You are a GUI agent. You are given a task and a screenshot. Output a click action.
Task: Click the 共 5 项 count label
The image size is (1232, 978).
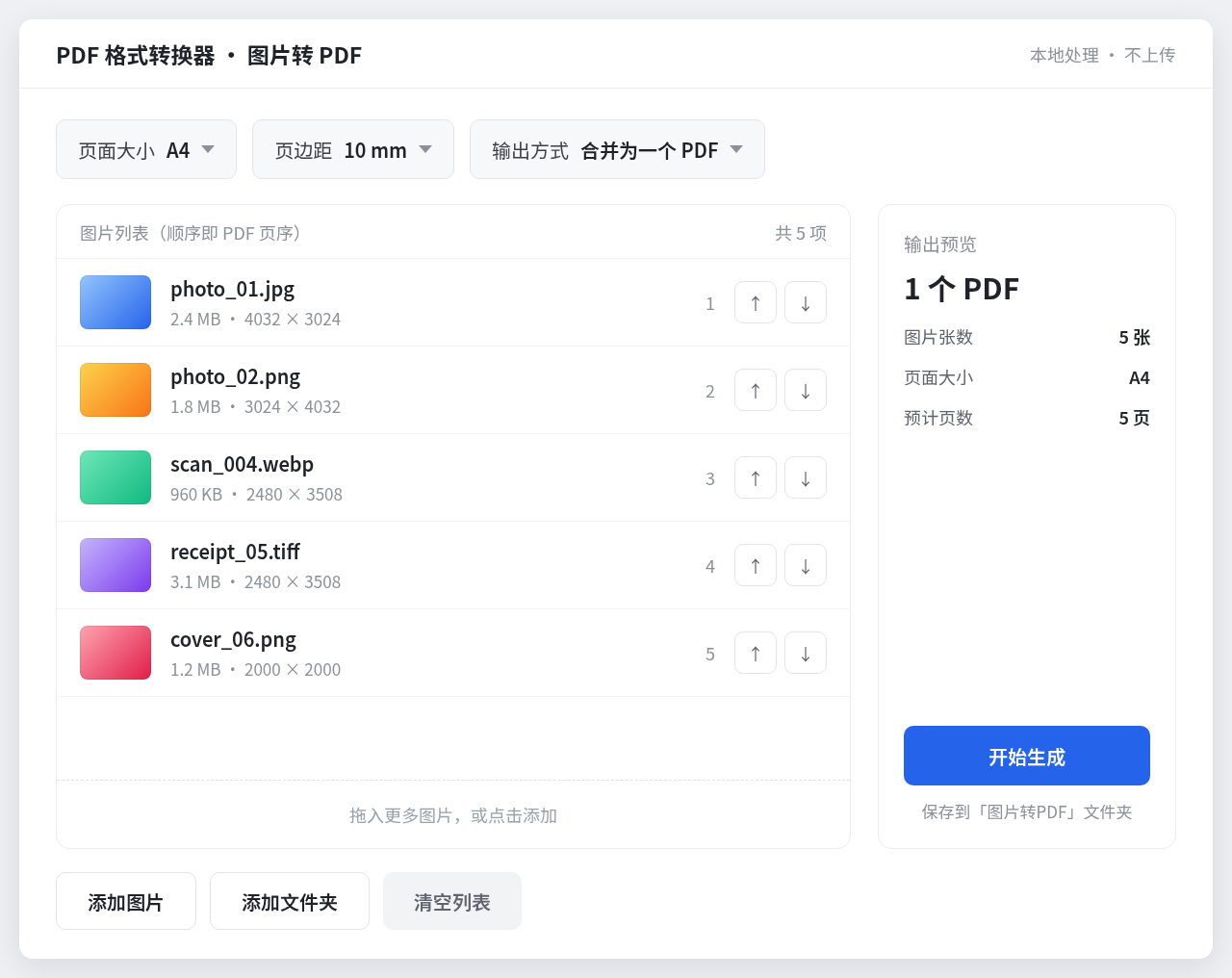coord(801,233)
